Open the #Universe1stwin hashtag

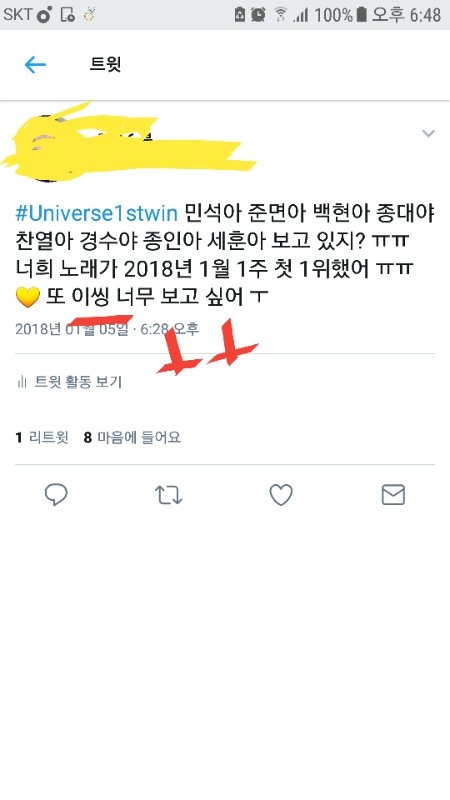point(96,214)
